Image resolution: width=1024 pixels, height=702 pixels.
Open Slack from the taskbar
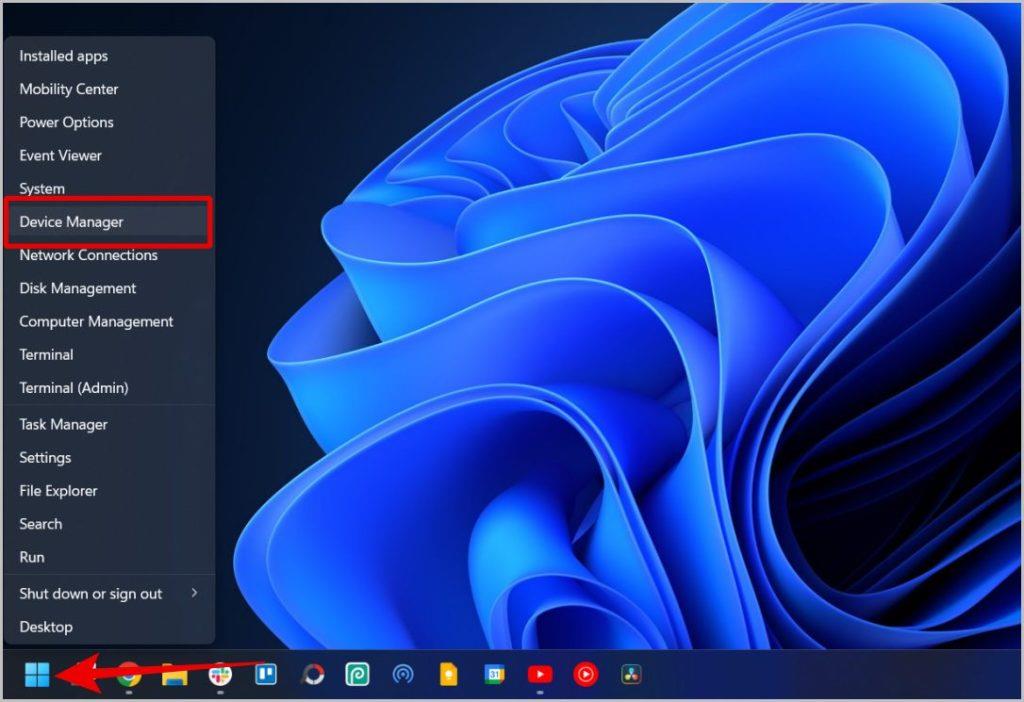[x=220, y=674]
